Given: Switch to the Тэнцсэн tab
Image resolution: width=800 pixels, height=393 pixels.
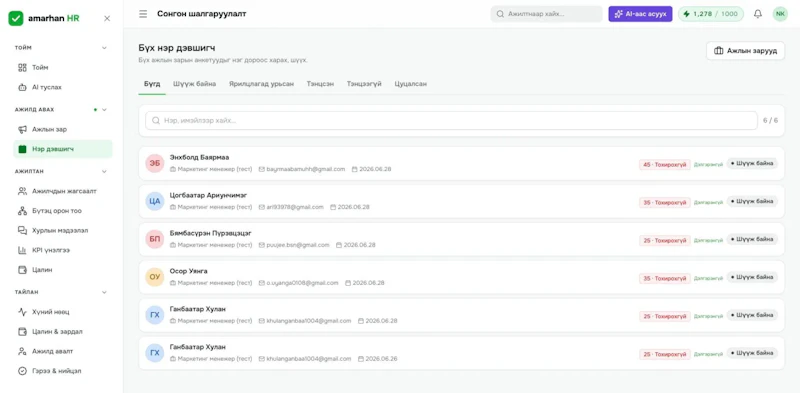Looking at the screenshot, I should pos(320,84).
